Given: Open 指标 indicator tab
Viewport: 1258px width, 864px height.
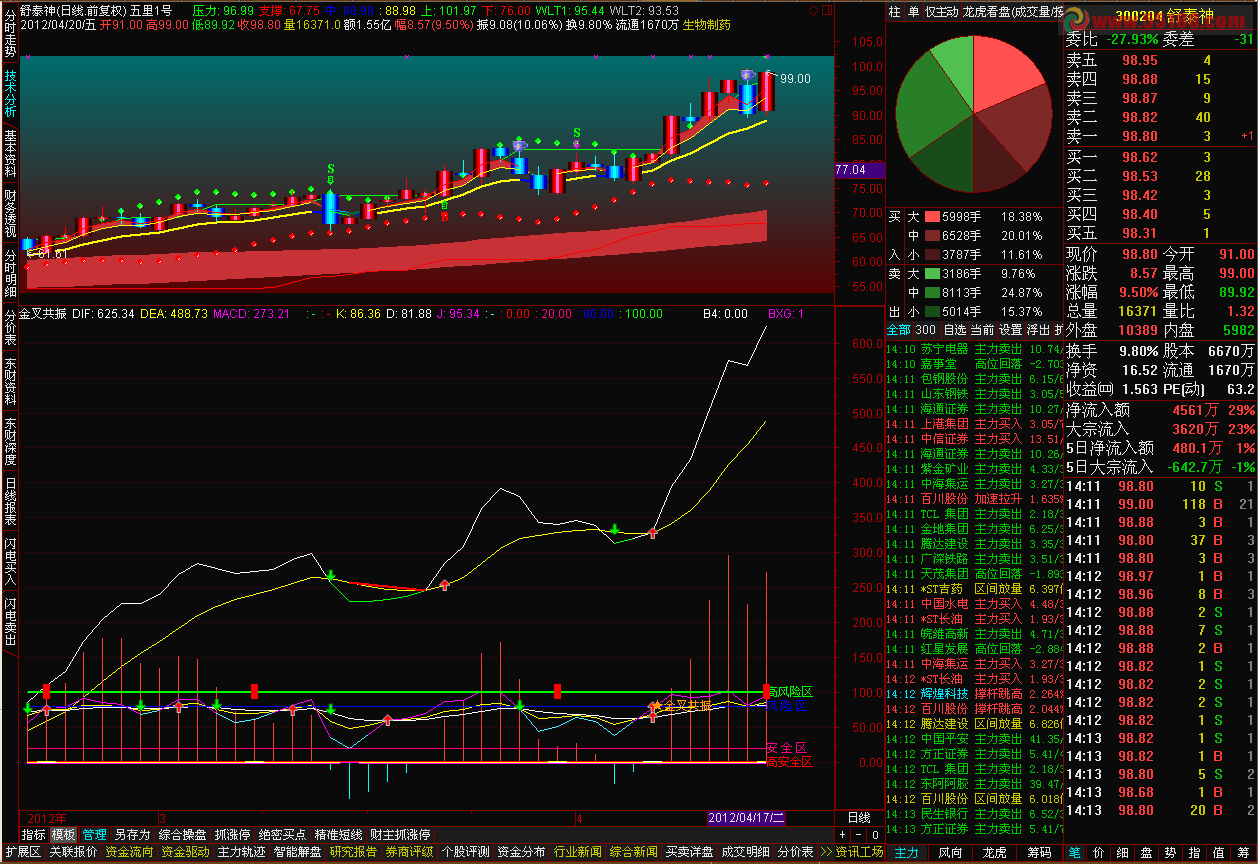Looking at the screenshot, I should pos(34,834).
